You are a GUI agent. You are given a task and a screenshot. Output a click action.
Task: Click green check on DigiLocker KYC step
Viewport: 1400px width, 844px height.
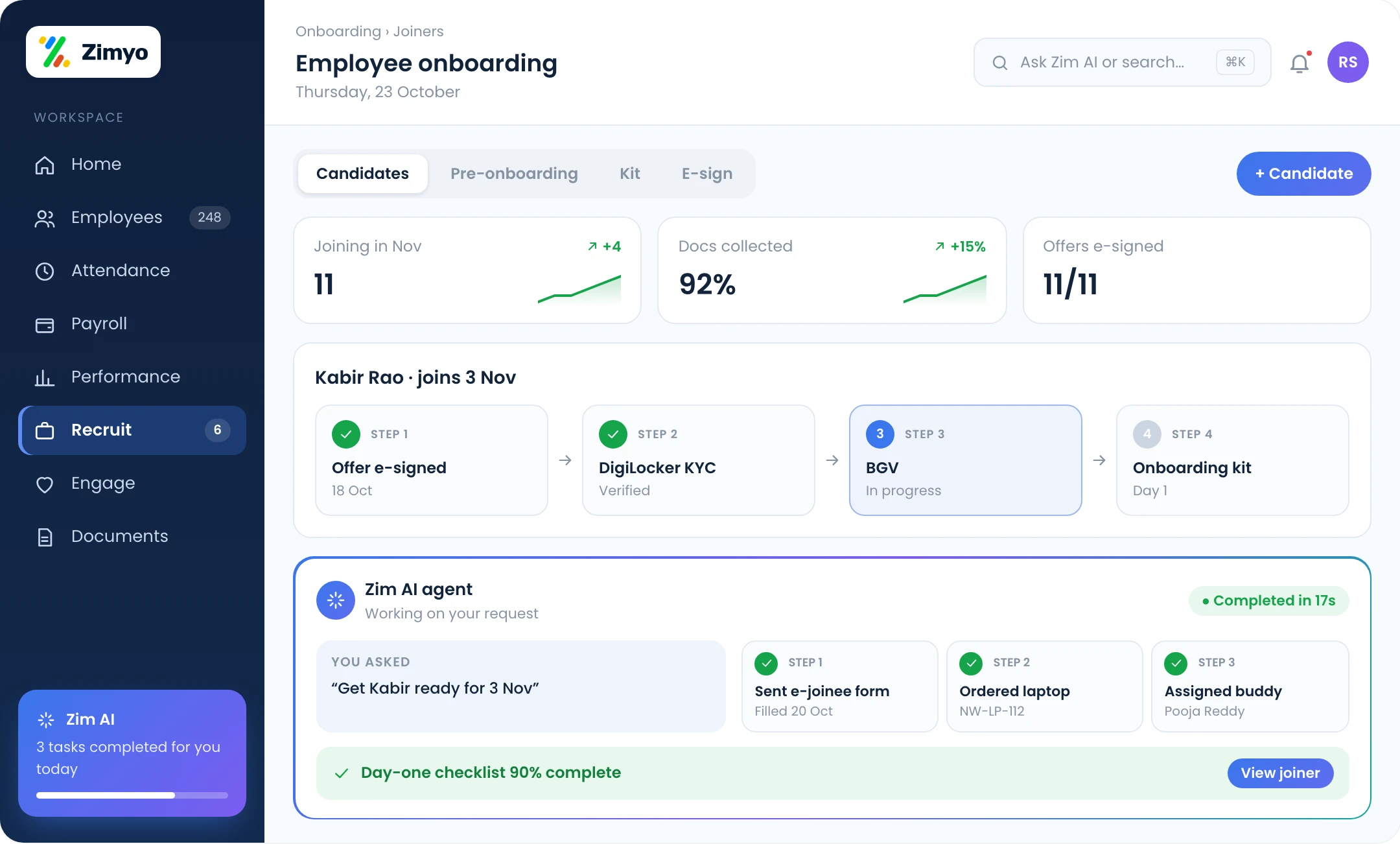[x=613, y=434]
